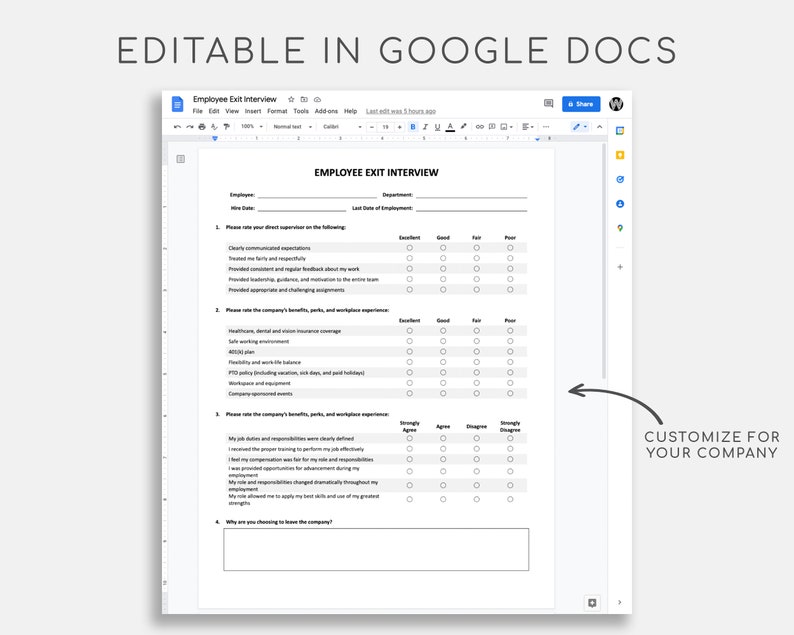Screen dimensions: 794x635
Task: Click the plus to get add-ons
Action: (x=620, y=267)
